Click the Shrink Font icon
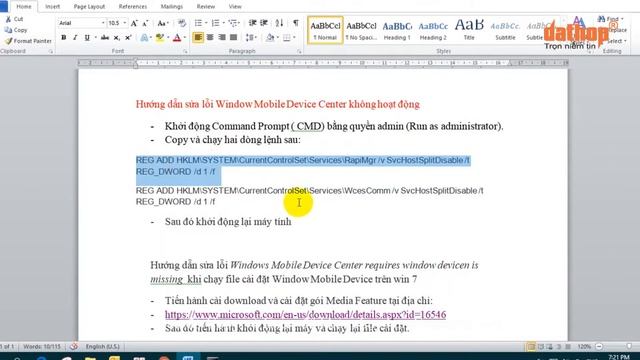The width and height of the screenshot is (640, 360). click(145, 23)
